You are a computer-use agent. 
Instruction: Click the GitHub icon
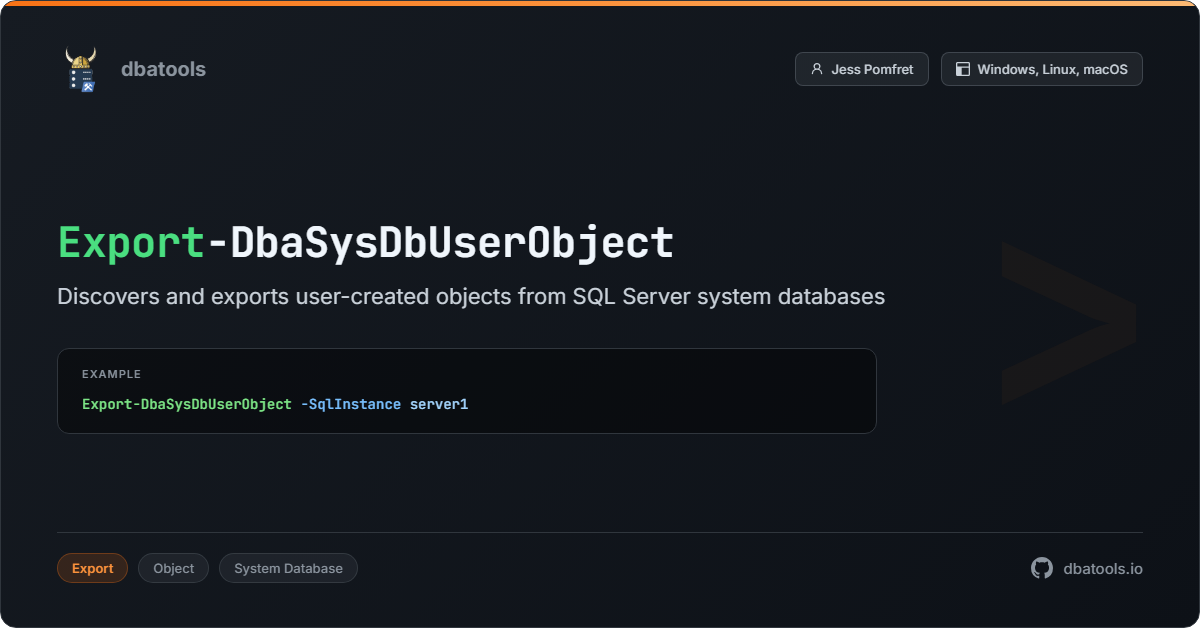tap(1042, 568)
